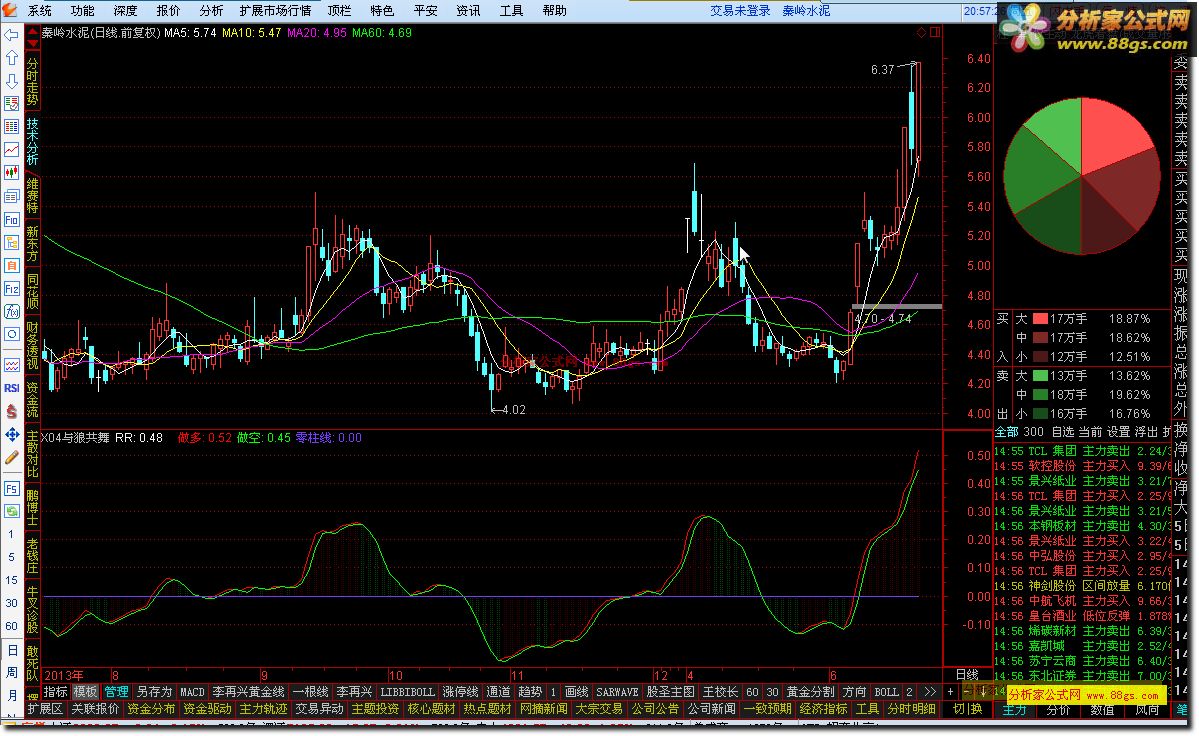
Task: Click the F12 icon in left toolbar
Action: [11, 288]
